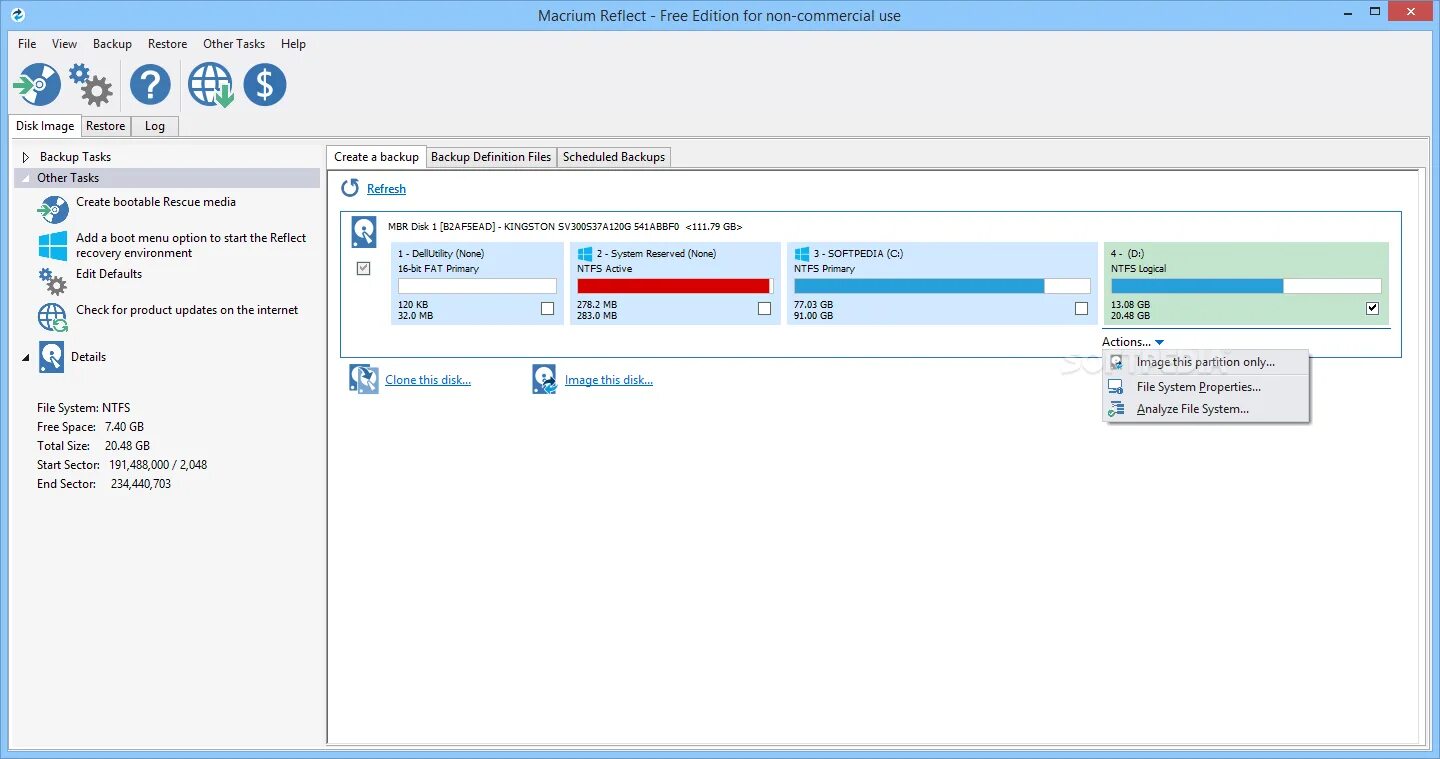Collapse the Details section triangle
Screen dimensions: 1440x759
[26, 357]
